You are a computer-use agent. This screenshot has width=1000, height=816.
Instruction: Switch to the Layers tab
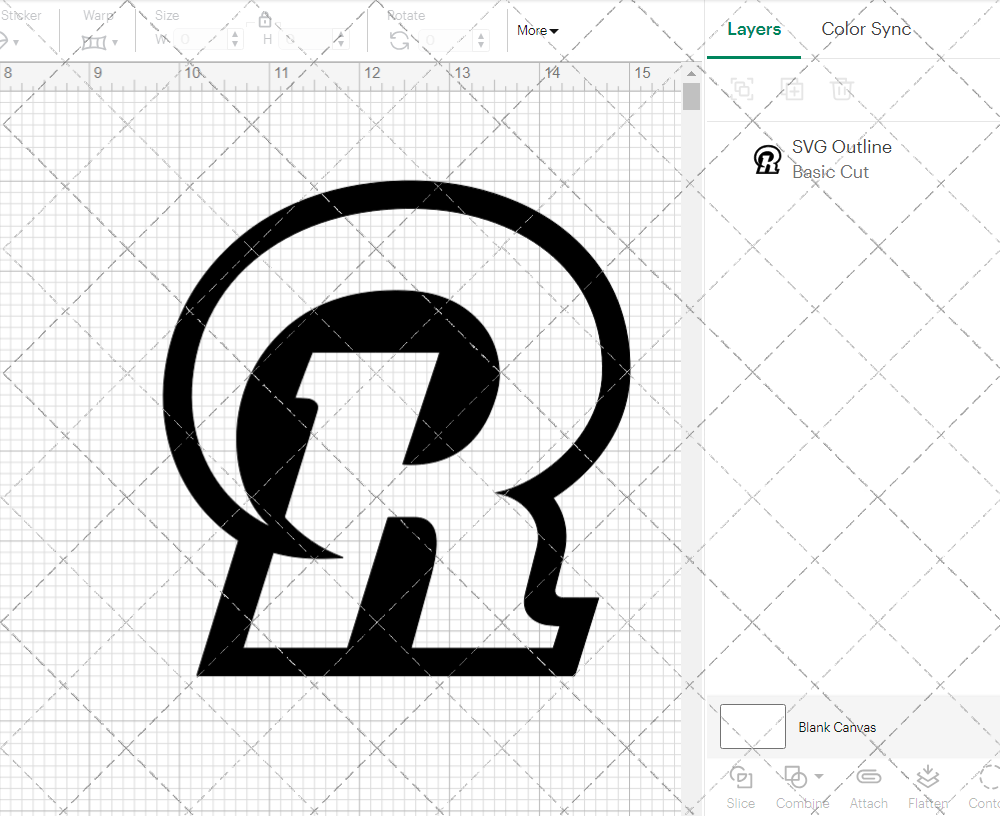754,29
